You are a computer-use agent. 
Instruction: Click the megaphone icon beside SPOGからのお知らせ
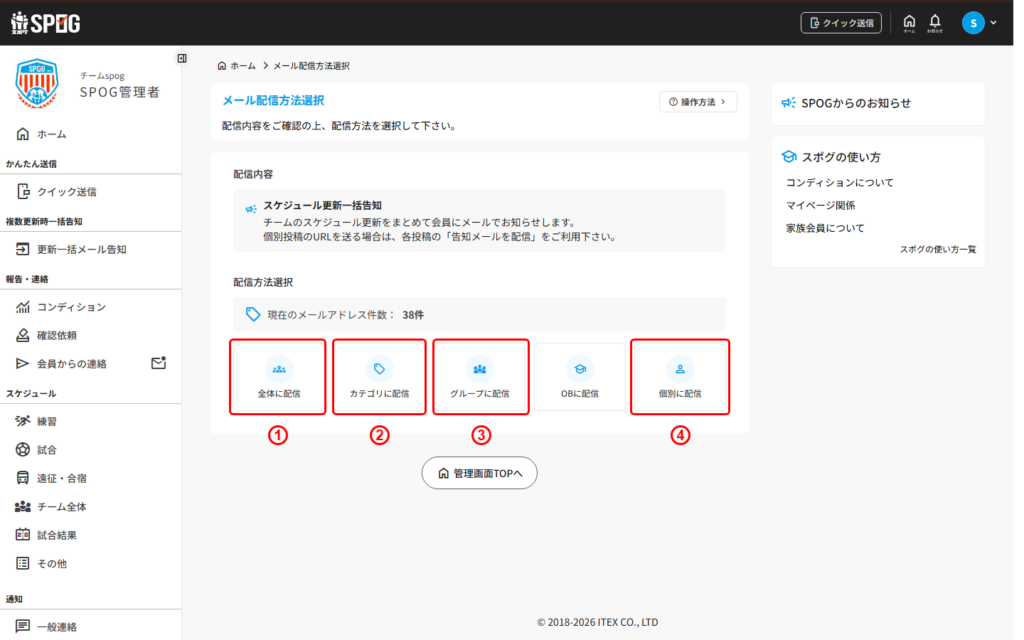tap(788, 103)
